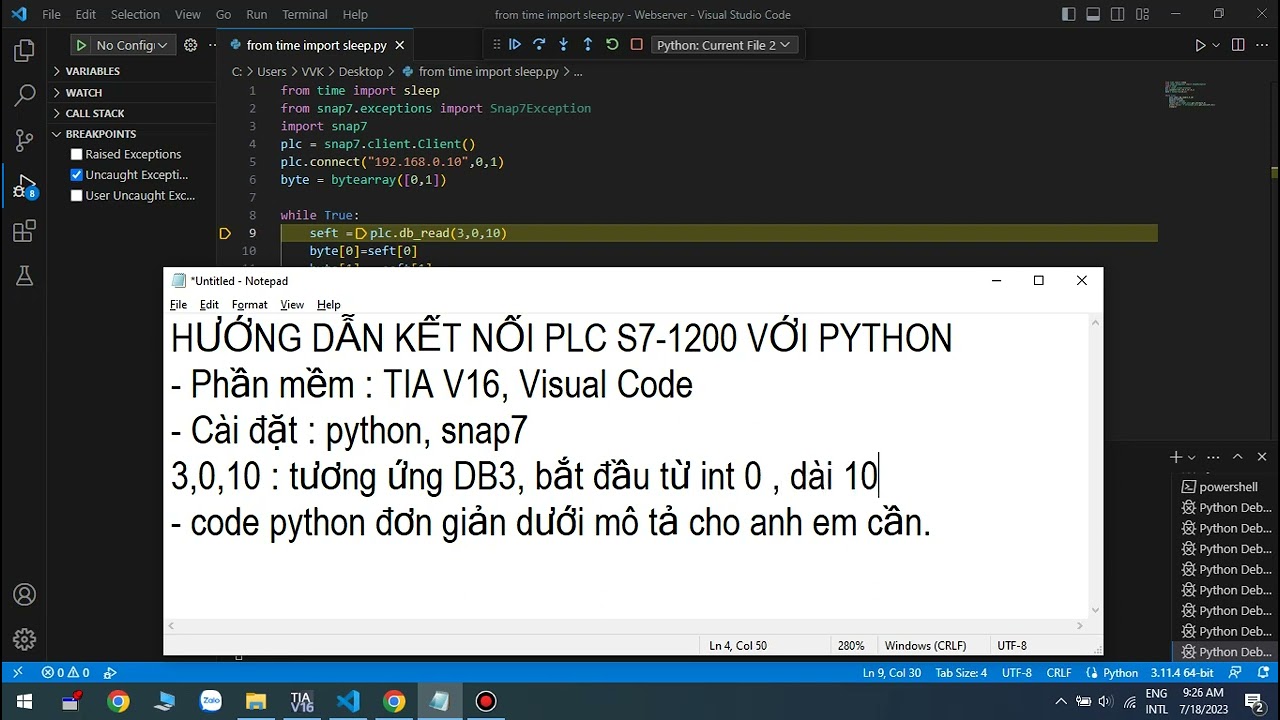Open terminal panel ellipsis menu
1280x720 pixels.
click(1214, 457)
